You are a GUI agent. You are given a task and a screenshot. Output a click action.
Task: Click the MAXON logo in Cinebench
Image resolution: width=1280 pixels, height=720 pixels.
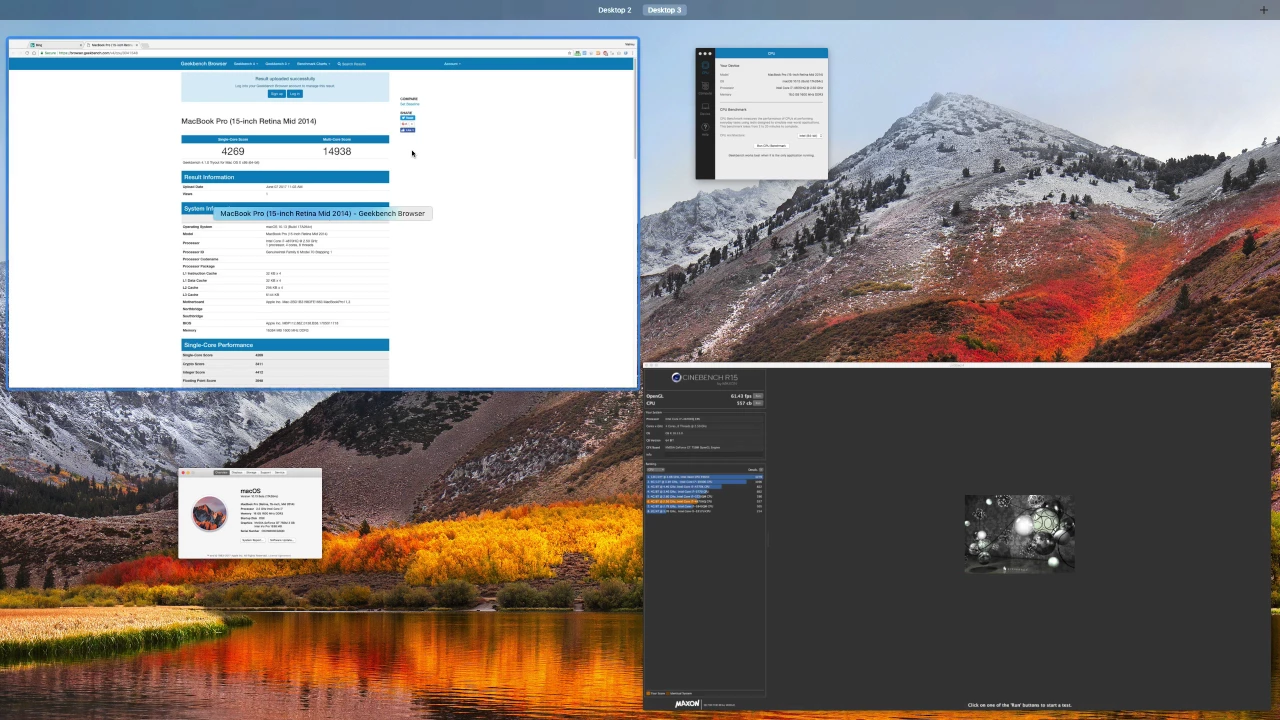click(688, 704)
